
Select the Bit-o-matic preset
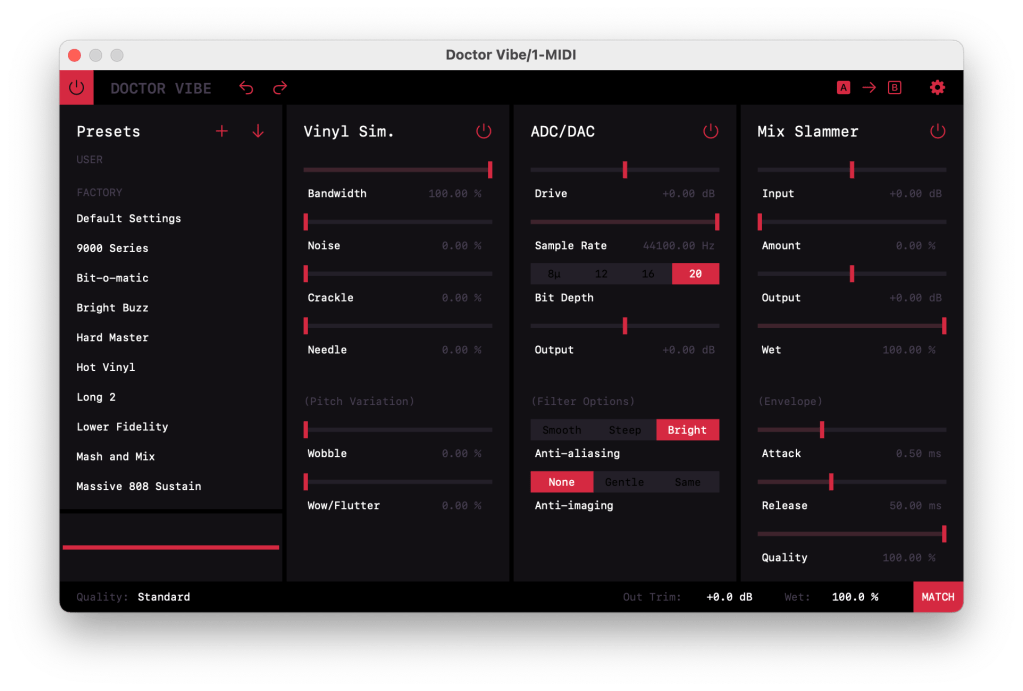[x=112, y=278]
